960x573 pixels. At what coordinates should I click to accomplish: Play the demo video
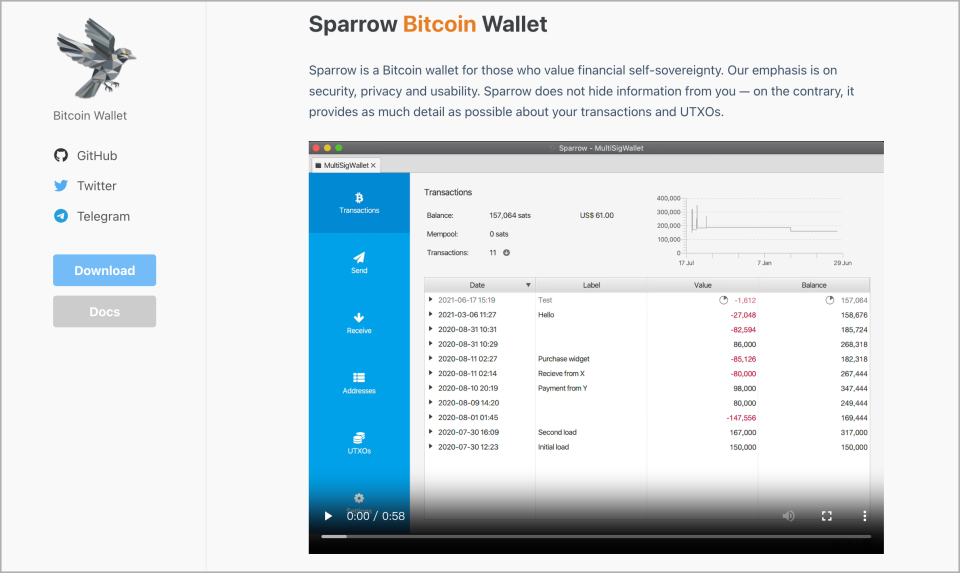328,516
